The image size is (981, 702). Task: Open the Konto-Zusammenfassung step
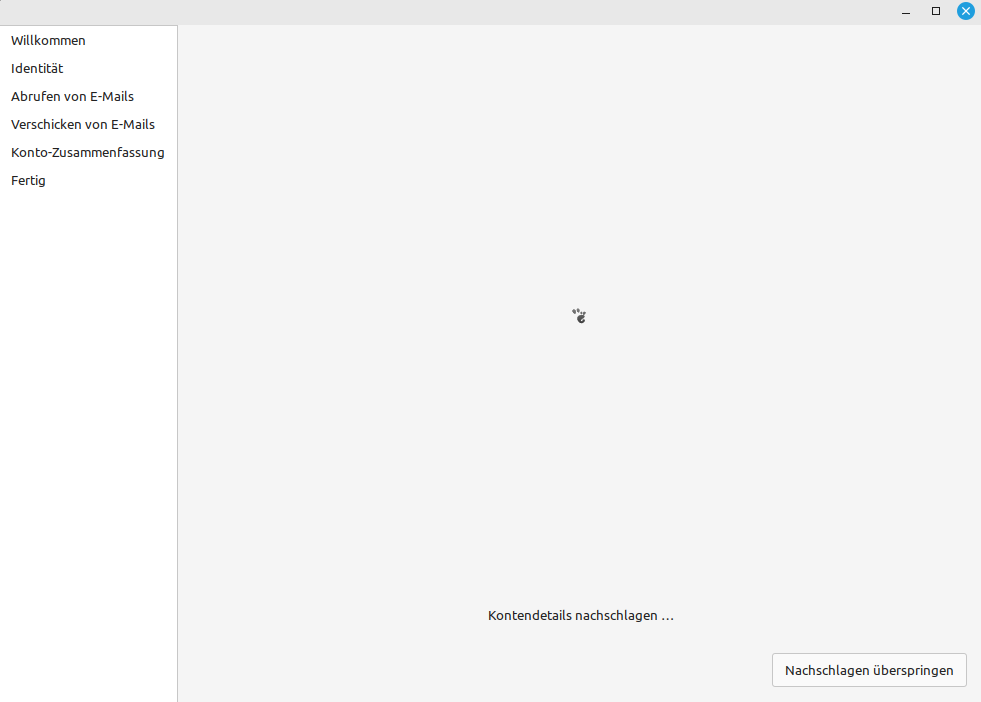point(88,153)
